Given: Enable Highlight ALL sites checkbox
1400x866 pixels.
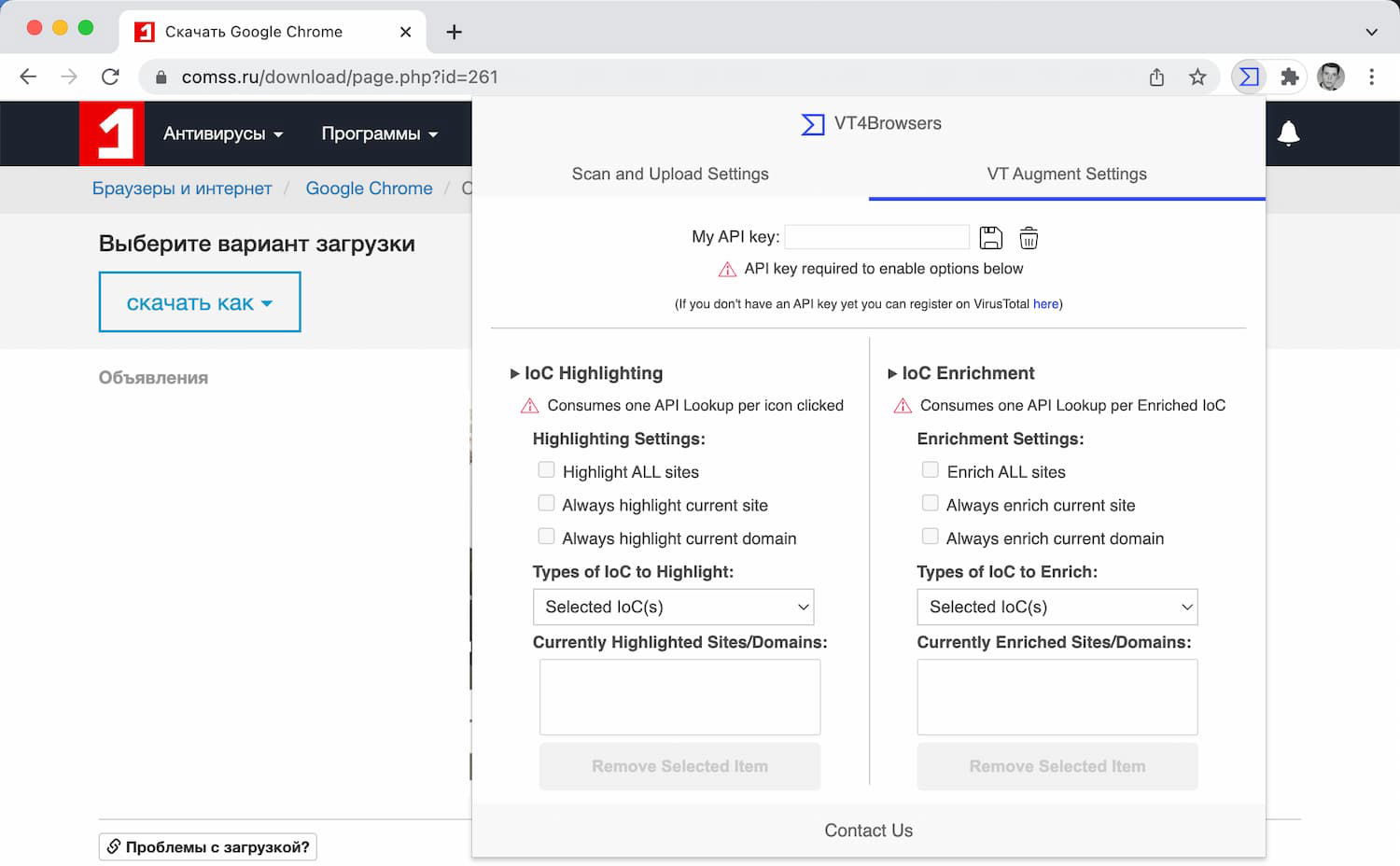Looking at the screenshot, I should [547, 470].
